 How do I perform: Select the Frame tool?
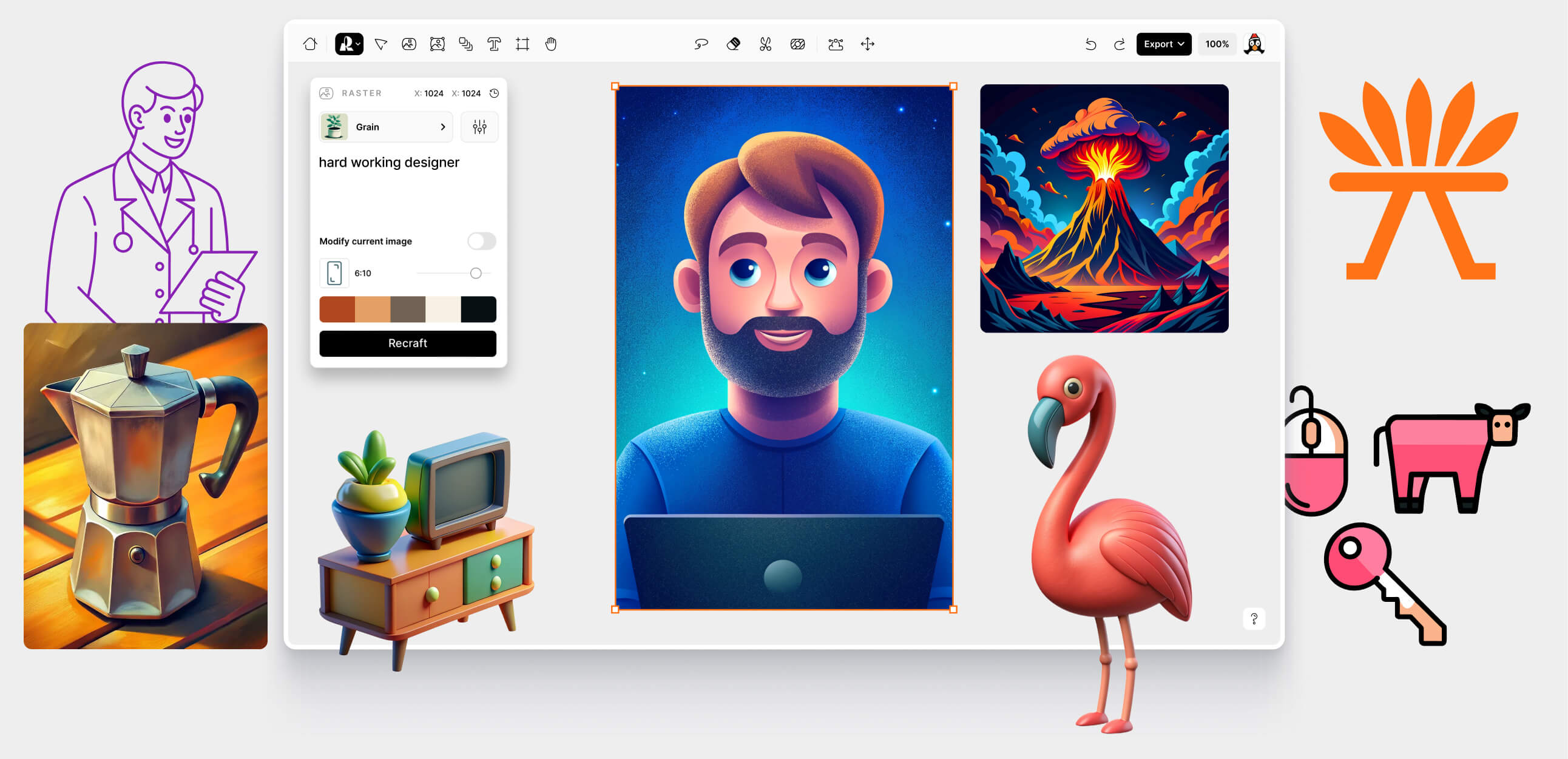522,44
